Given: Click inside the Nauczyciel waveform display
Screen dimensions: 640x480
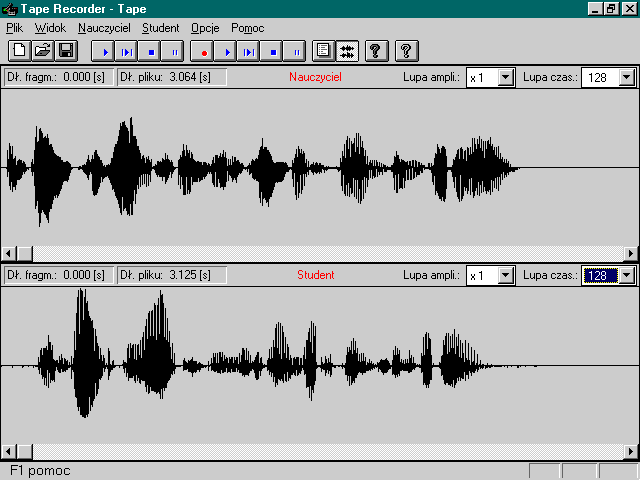Looking at the screenshot, I should tap(320, 167).
